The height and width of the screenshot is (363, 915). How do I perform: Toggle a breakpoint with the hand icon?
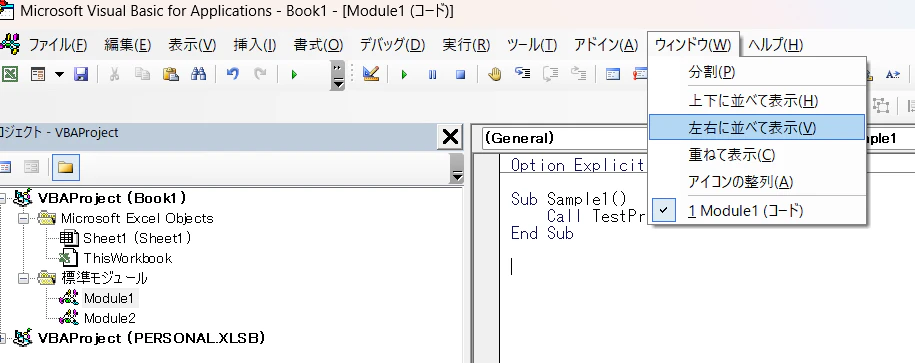pyautogui.click(x=494, y=74)
